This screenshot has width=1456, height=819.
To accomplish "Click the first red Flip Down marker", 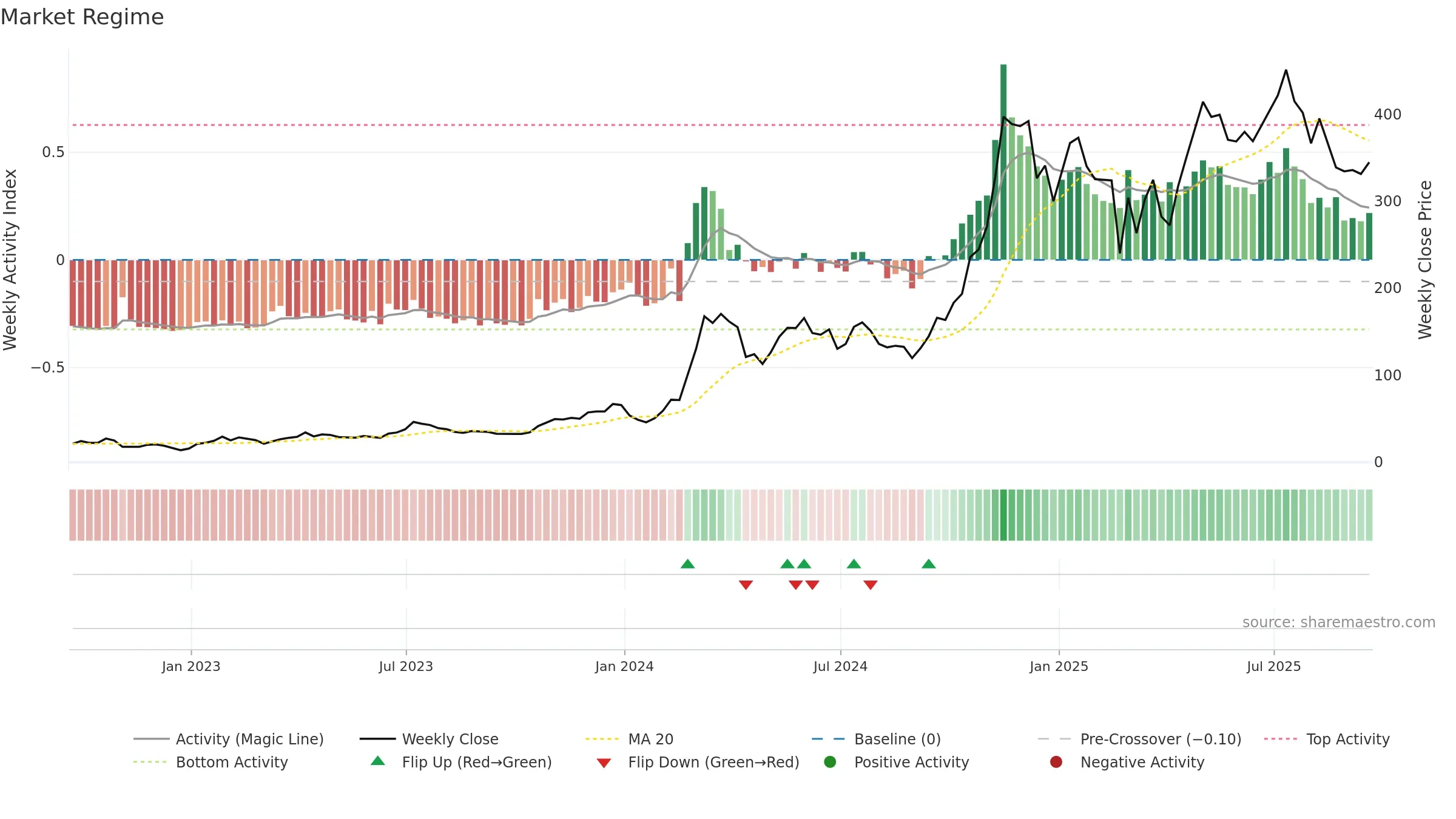I will (746, 585).
